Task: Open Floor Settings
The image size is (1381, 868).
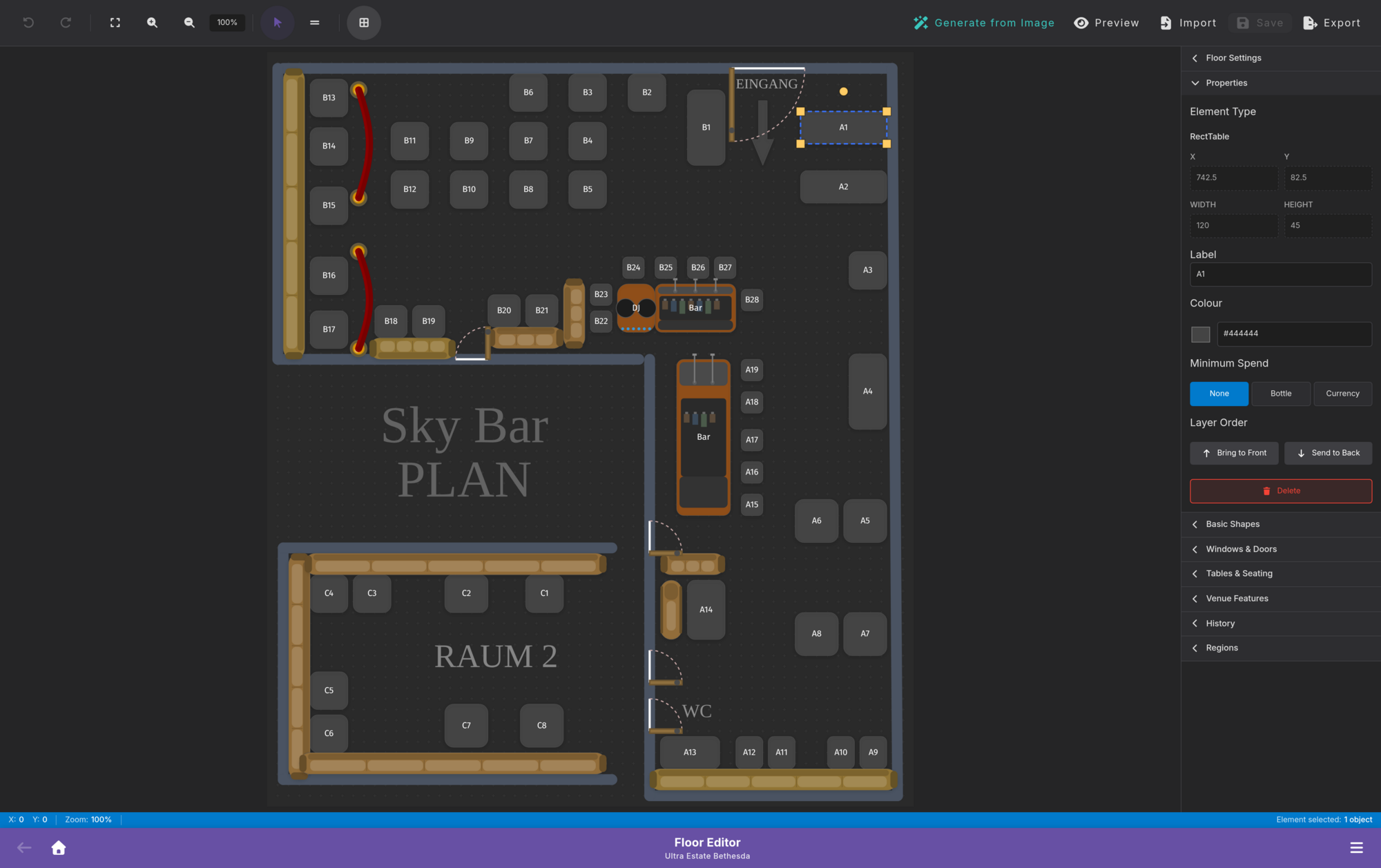Action: [1280, 58]
